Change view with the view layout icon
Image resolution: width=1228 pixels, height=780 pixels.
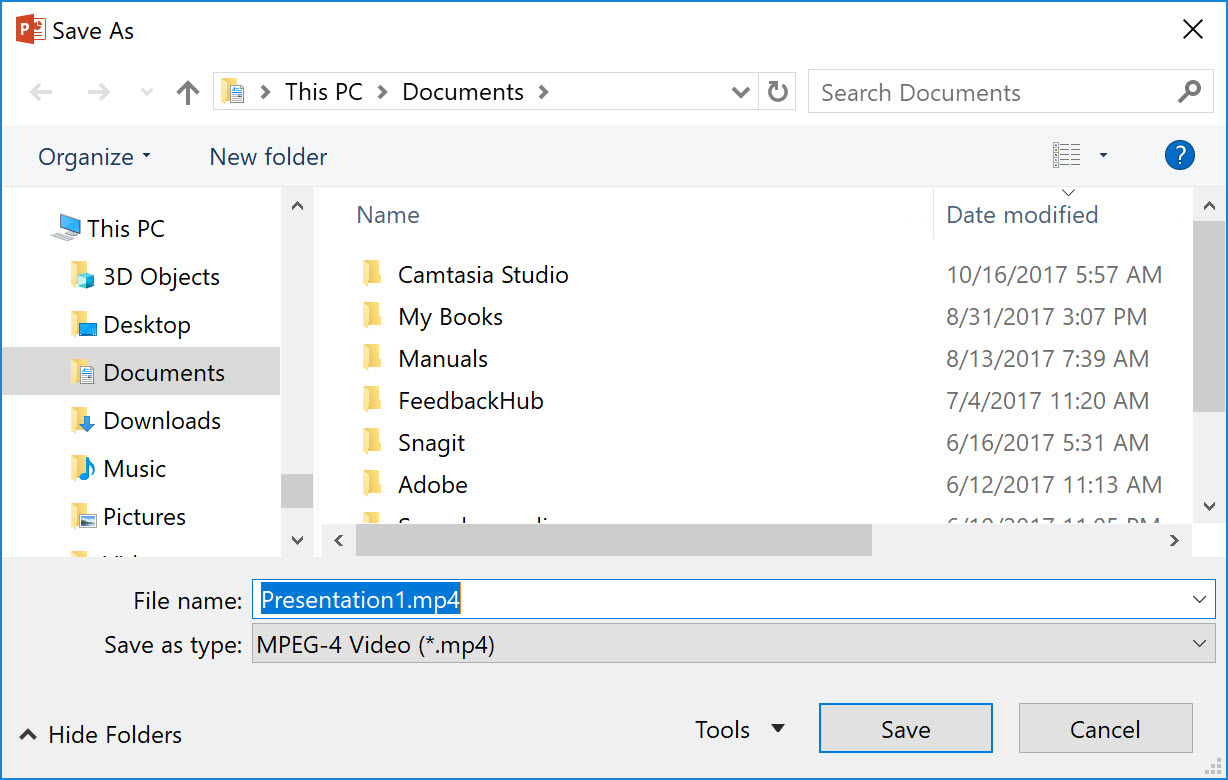click(x=1067, y=155)
